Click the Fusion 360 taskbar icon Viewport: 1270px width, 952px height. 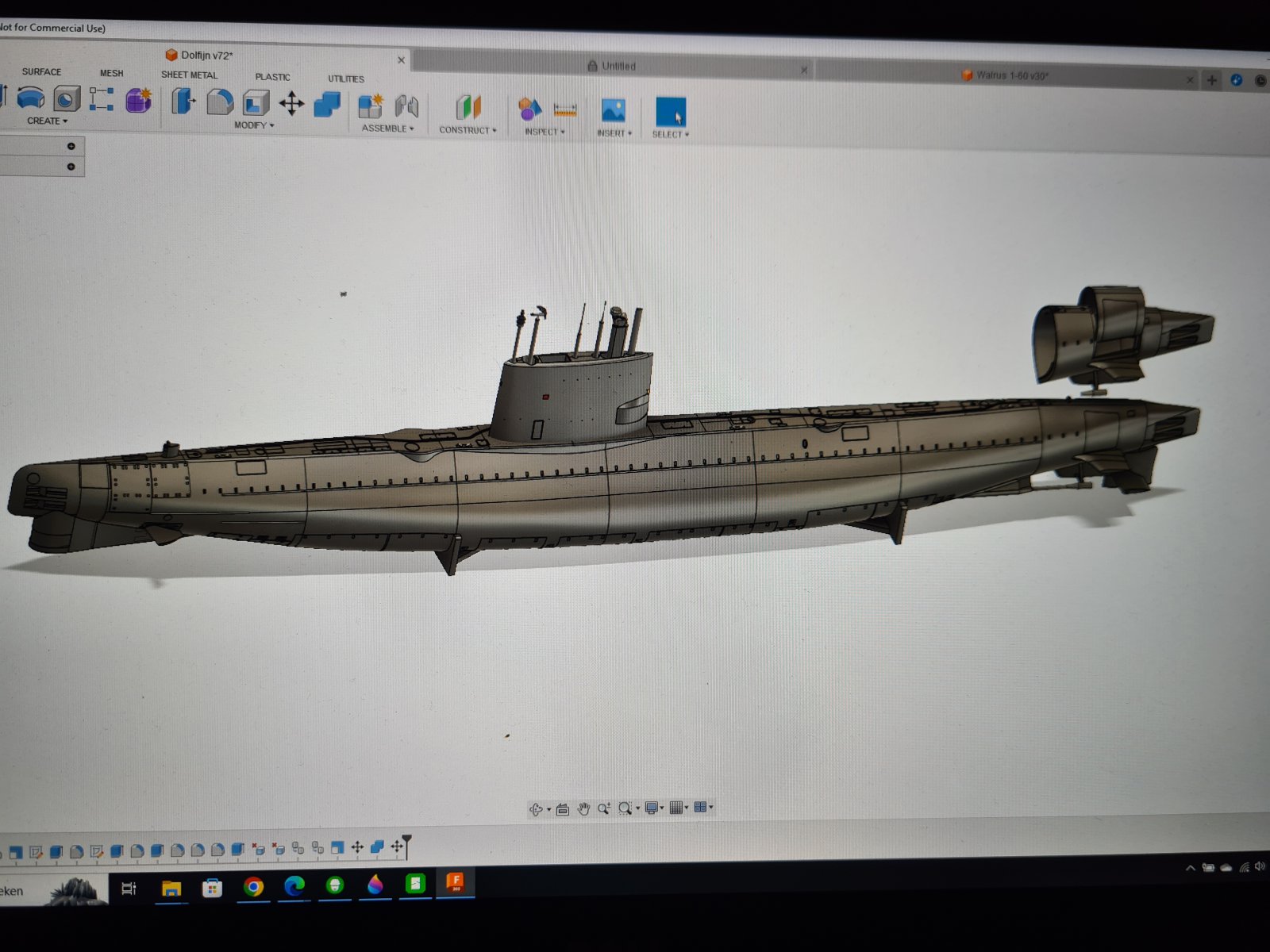pos(456,882)
